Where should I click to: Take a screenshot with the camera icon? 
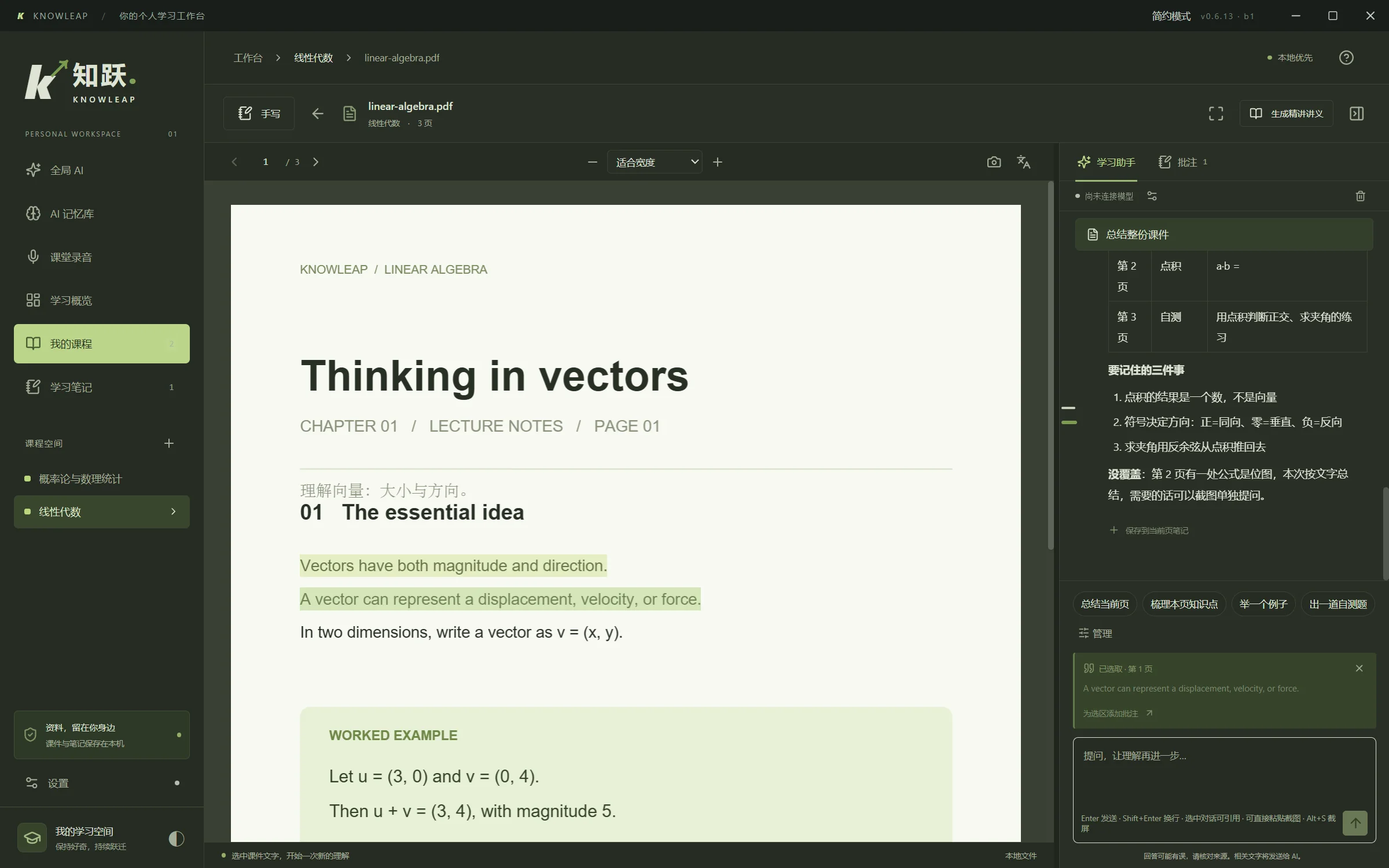point(994,162)
